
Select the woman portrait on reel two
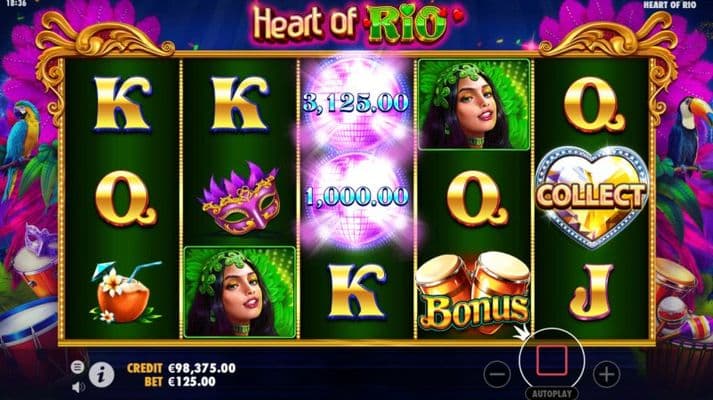point(240,292)
